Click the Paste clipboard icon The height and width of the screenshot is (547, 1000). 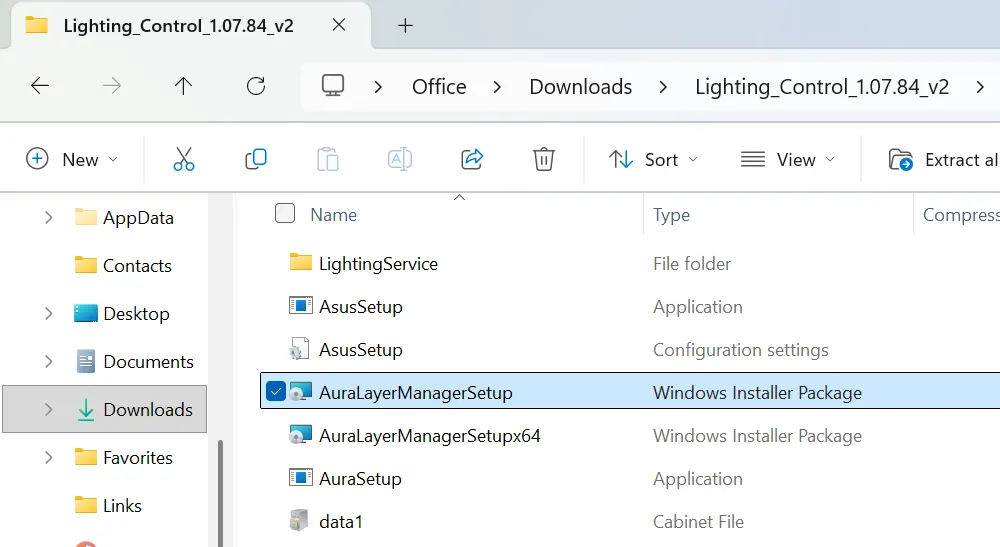(x=328, y=159)
